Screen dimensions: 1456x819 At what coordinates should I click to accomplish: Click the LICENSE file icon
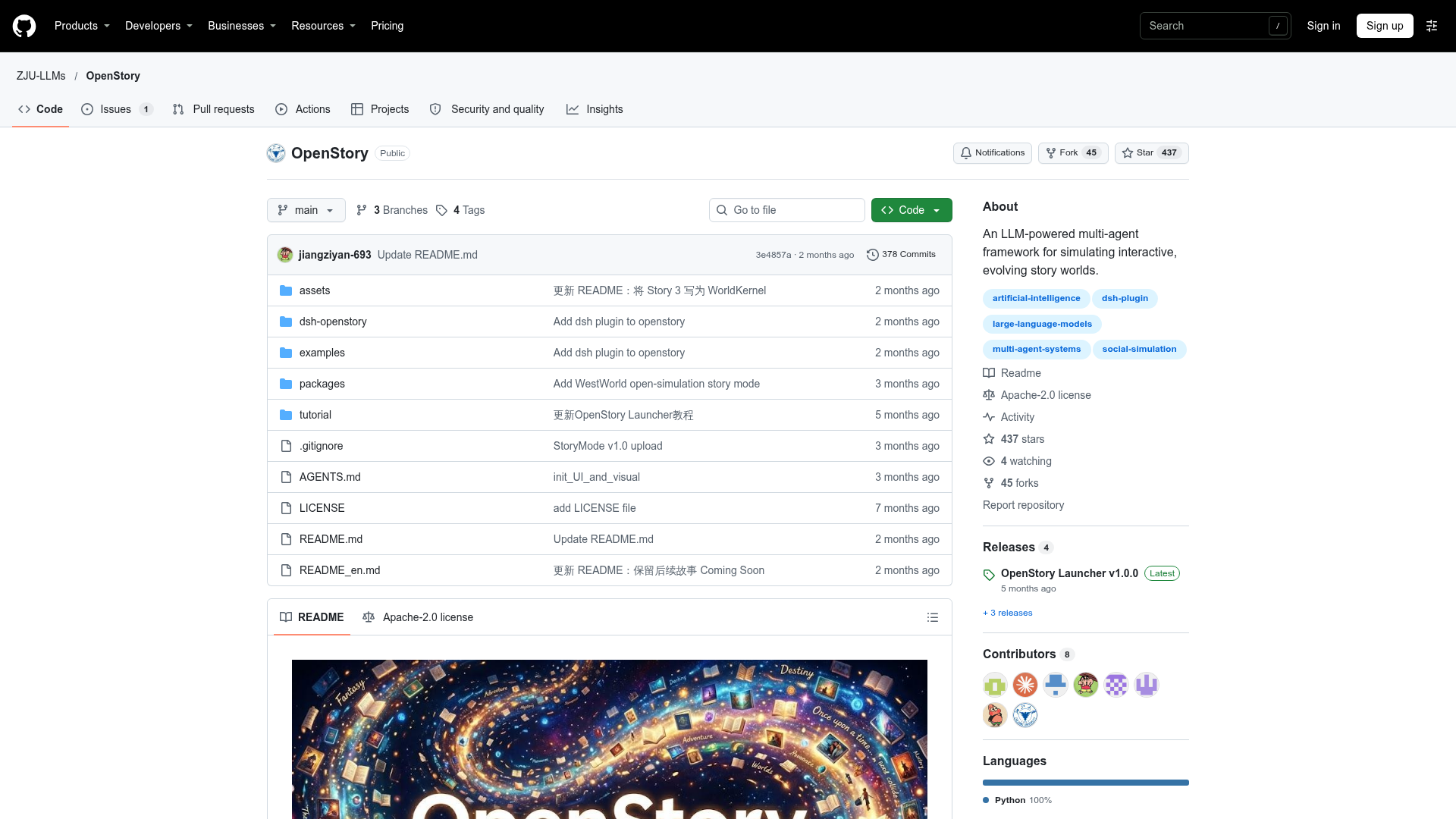[286, 508]
